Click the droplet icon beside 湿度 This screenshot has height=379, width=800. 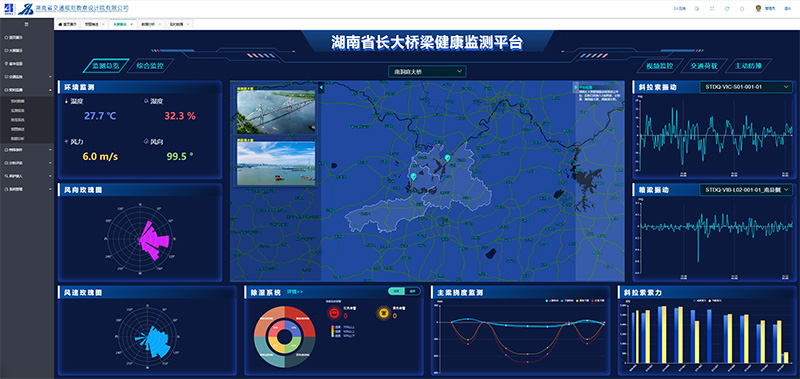pos(147,101)
